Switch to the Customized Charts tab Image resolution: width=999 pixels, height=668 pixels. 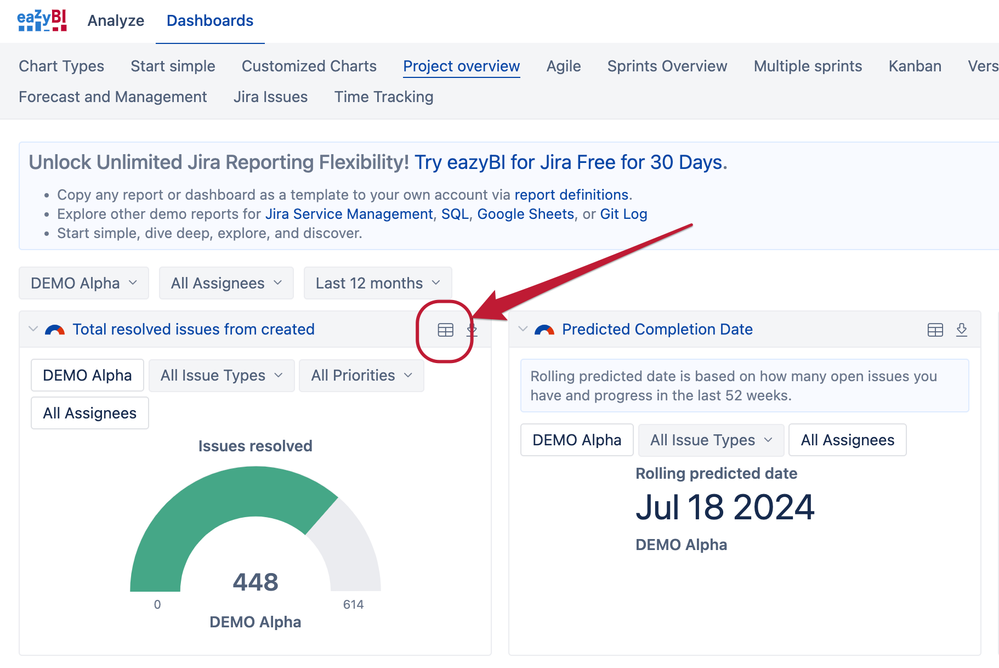point(309,66)
